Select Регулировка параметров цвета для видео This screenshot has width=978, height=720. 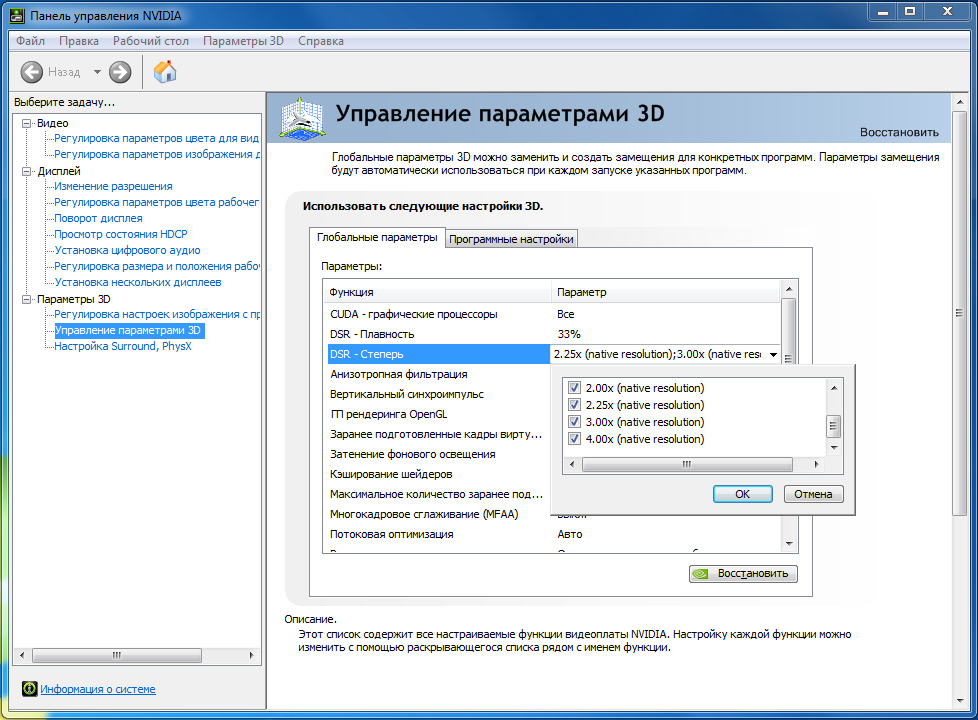coord(156,138)
